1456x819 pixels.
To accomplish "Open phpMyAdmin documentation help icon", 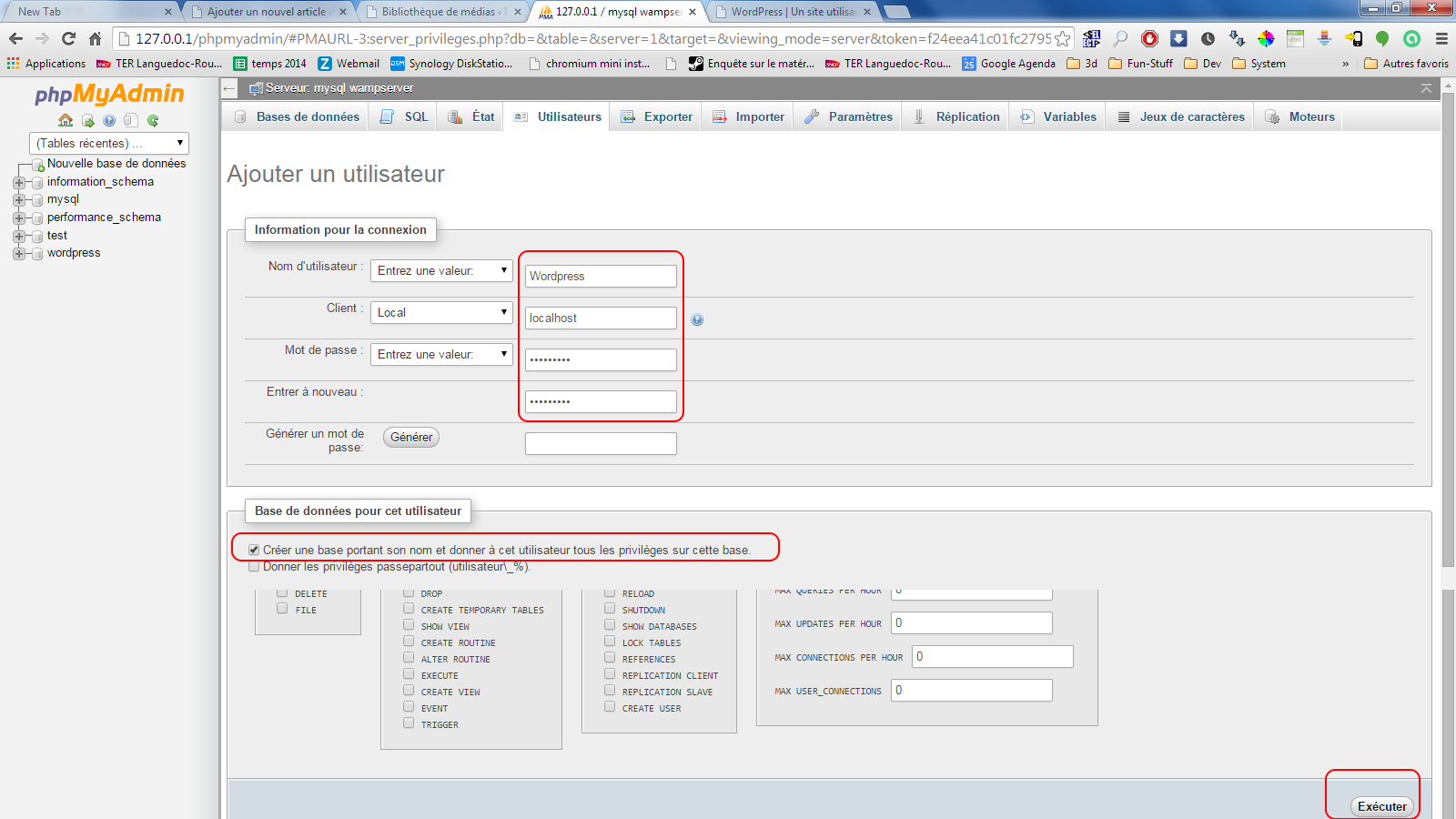I will (109, 120).
